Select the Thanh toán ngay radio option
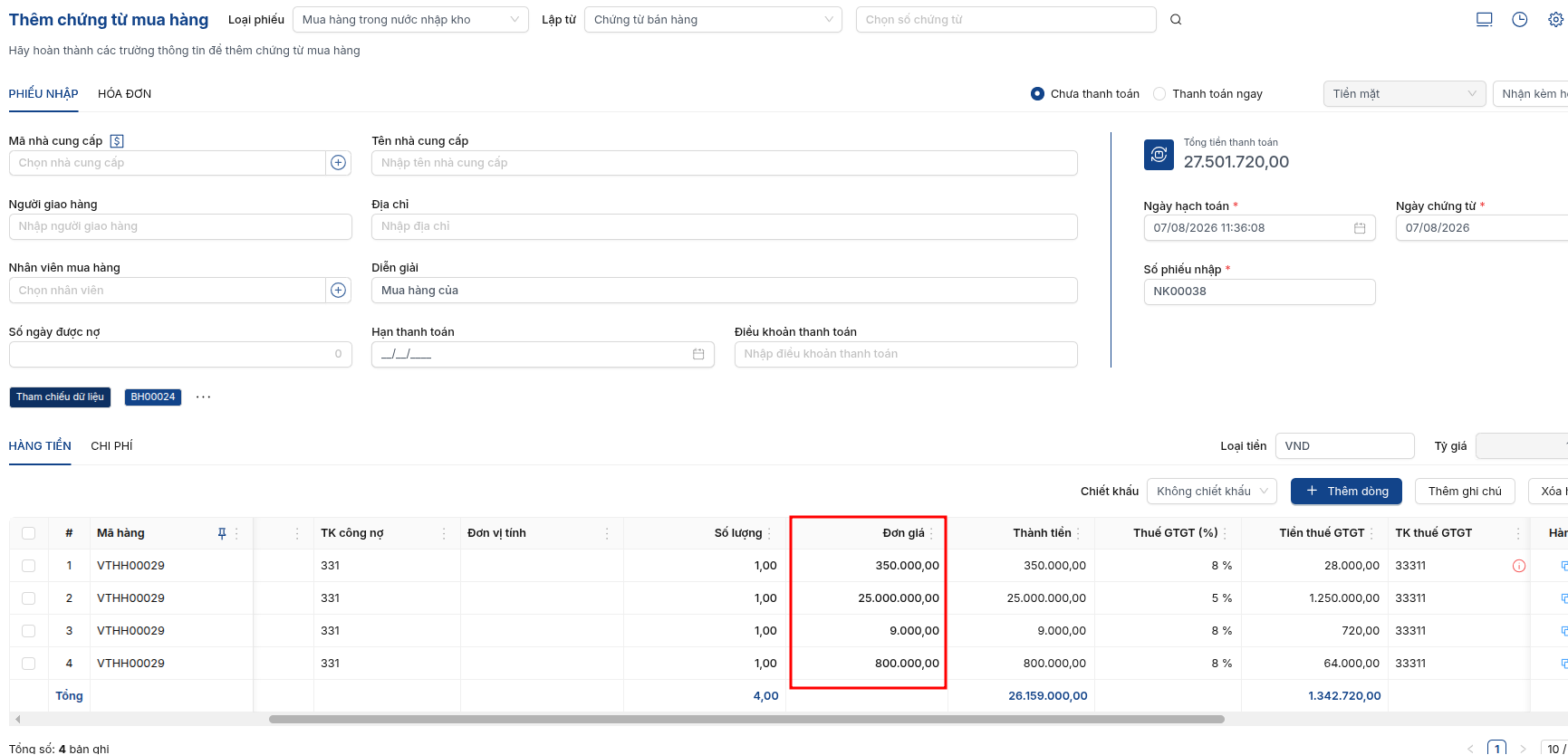The image size is (1568, 755). [x=1159, y=94]
